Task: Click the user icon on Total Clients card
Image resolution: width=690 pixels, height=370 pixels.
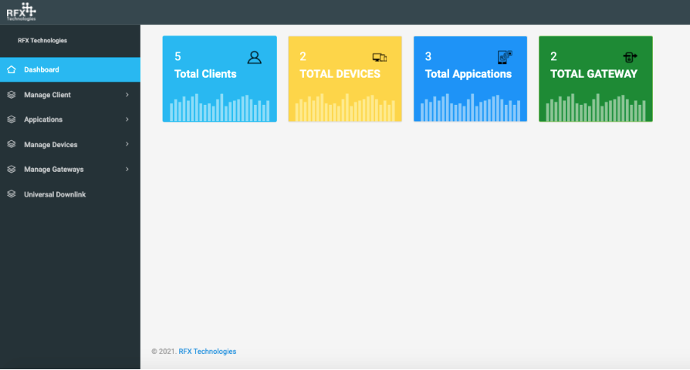Action: coord(254,57)
